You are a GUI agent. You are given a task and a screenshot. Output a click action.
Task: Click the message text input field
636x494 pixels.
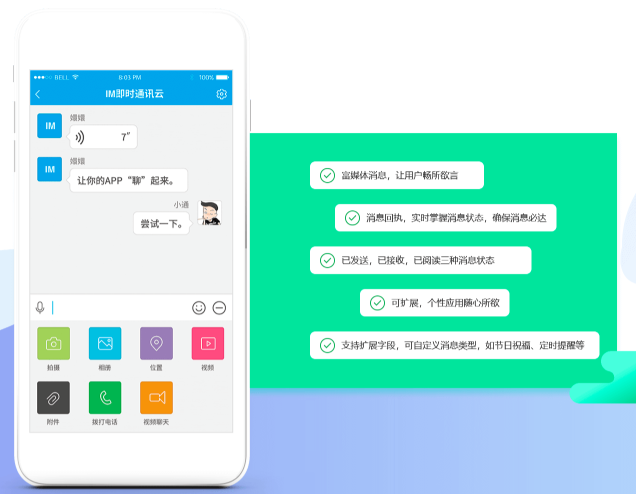[120, 308]
